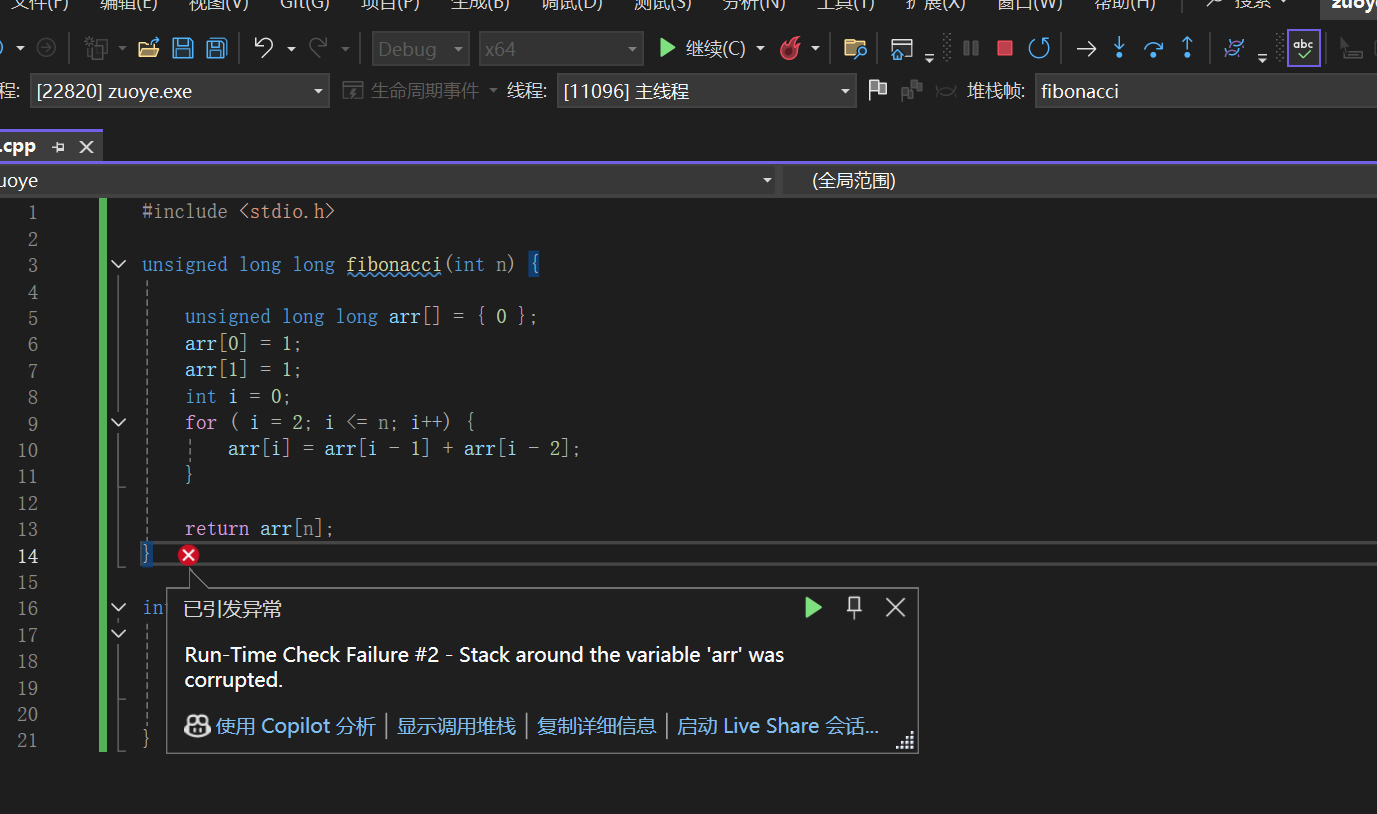Step Into with the down-arrow icon

point(1119,48)
